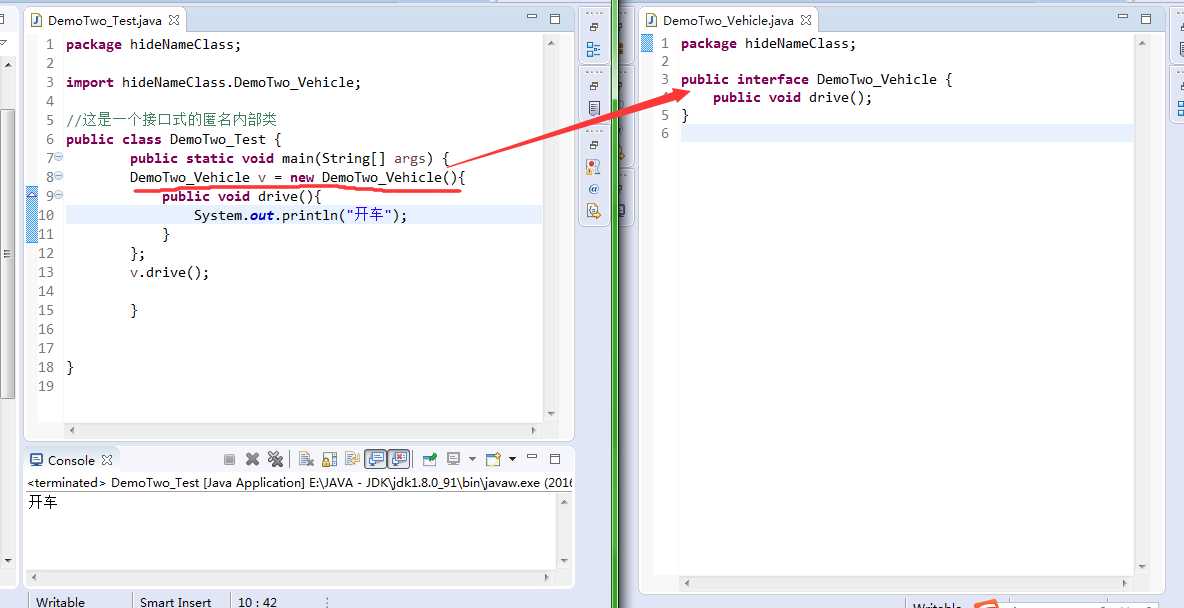This screenshot has height=608, width=1184.
Task: Click the Vehicle editor horizontal scrollbar
Action: point(906,584)
